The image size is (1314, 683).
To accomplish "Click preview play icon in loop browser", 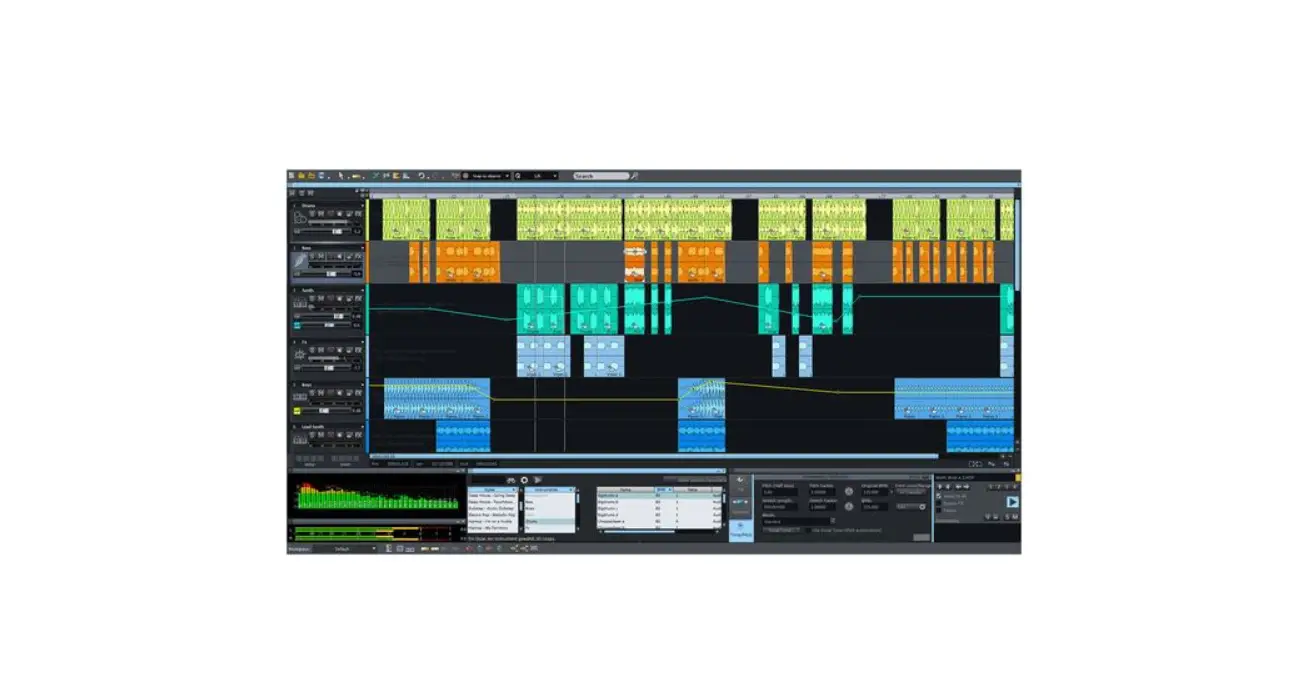I will 538,480.
